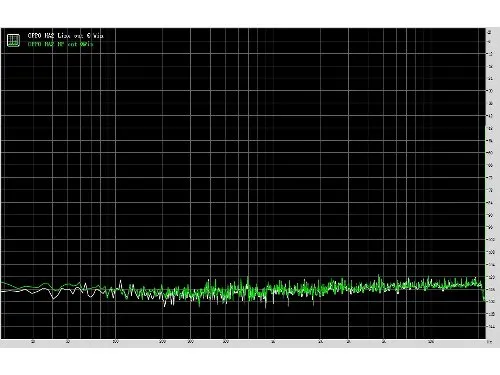
Task: Click the -102 label on the dB axis
Action: [x=491, y=240]
